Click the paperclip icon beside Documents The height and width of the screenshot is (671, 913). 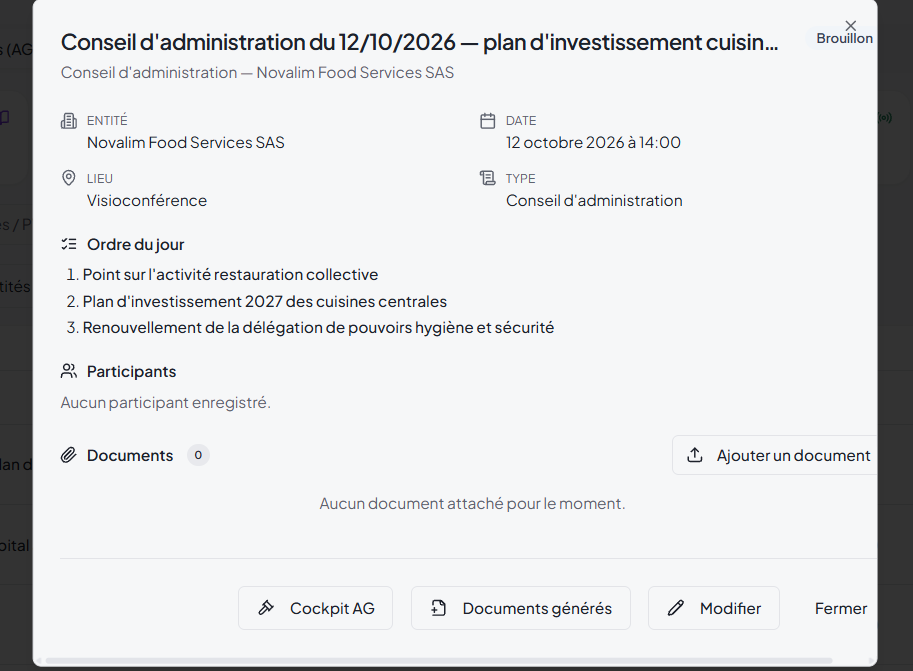pyautogui.click(x=69, y=455)
